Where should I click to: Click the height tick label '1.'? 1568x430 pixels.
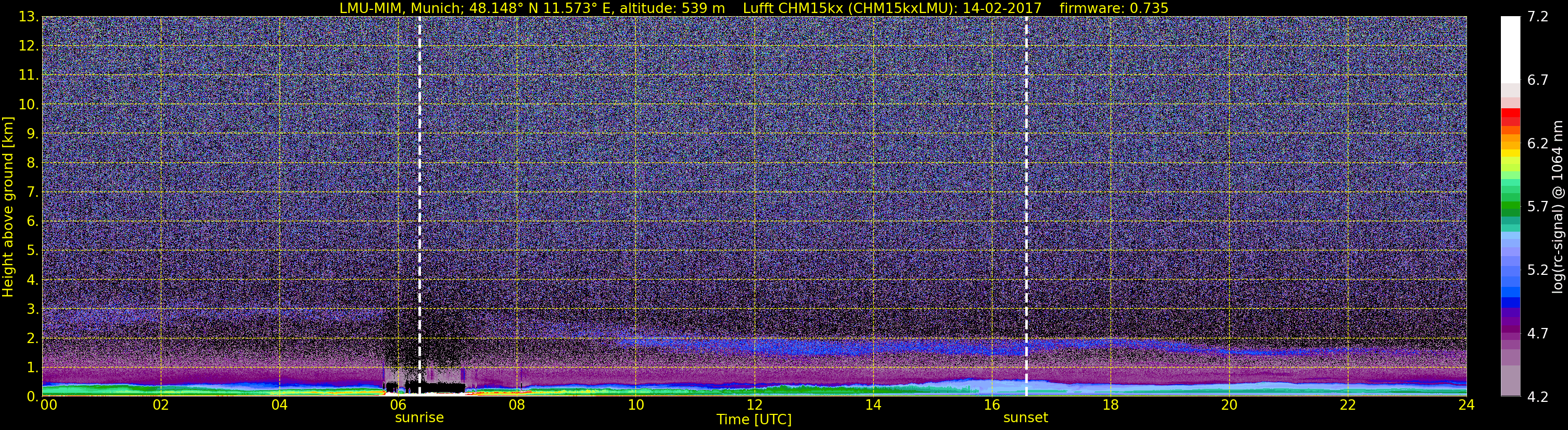[33, 367]
